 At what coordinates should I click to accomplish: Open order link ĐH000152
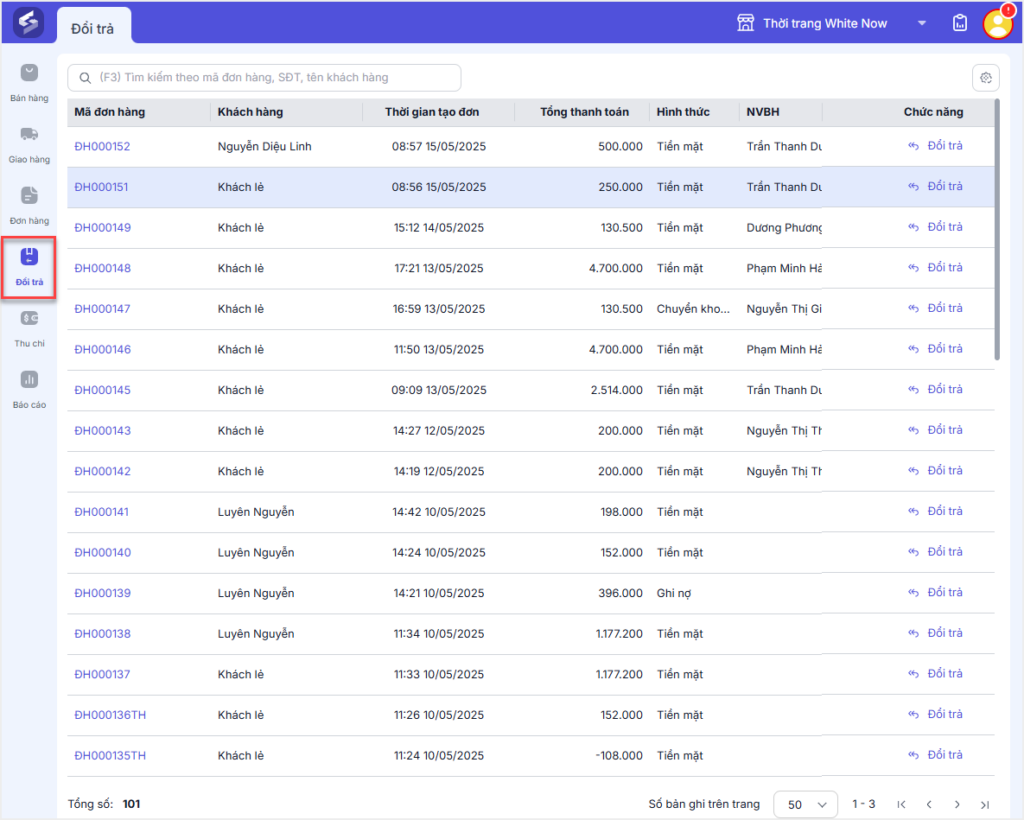coord(102,147)
